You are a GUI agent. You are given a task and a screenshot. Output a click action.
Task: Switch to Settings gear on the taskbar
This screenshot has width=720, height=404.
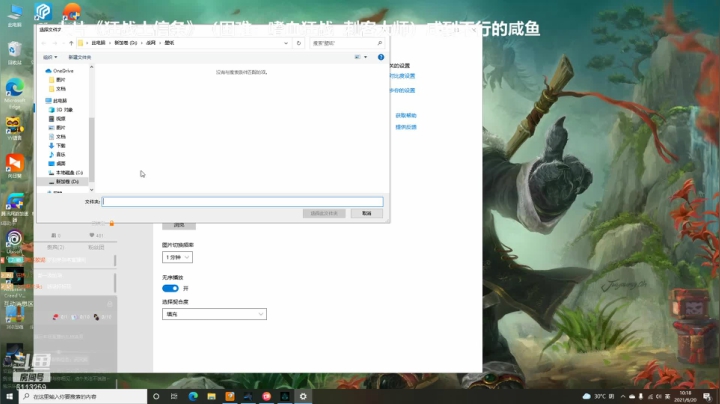[x=303, y=396]
